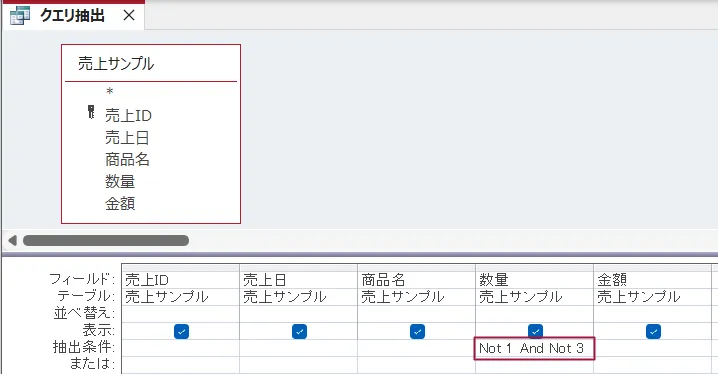718x374 pixels.
Task: Click the column selector above 数量 column
Action: tap(535, 268)
